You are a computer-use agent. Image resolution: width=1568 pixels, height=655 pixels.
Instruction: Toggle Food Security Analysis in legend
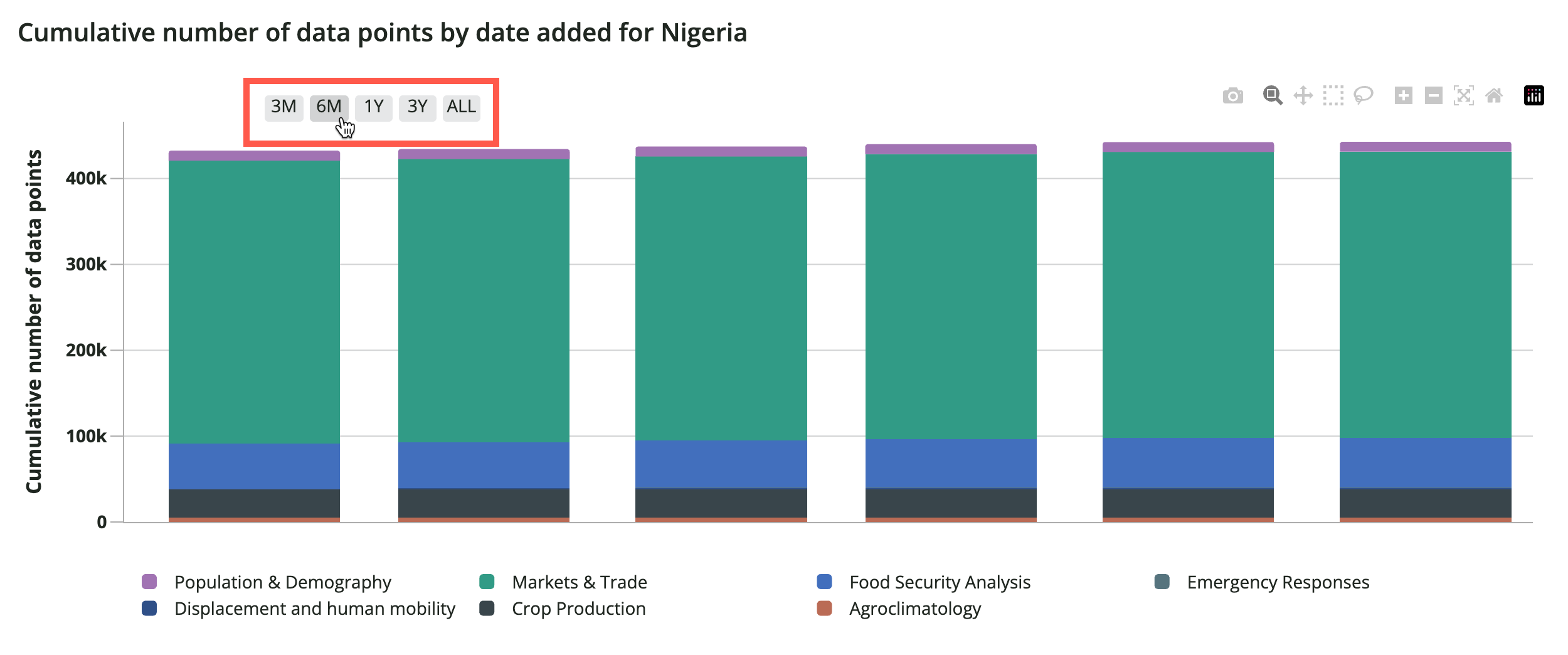[x=939, y=582]
